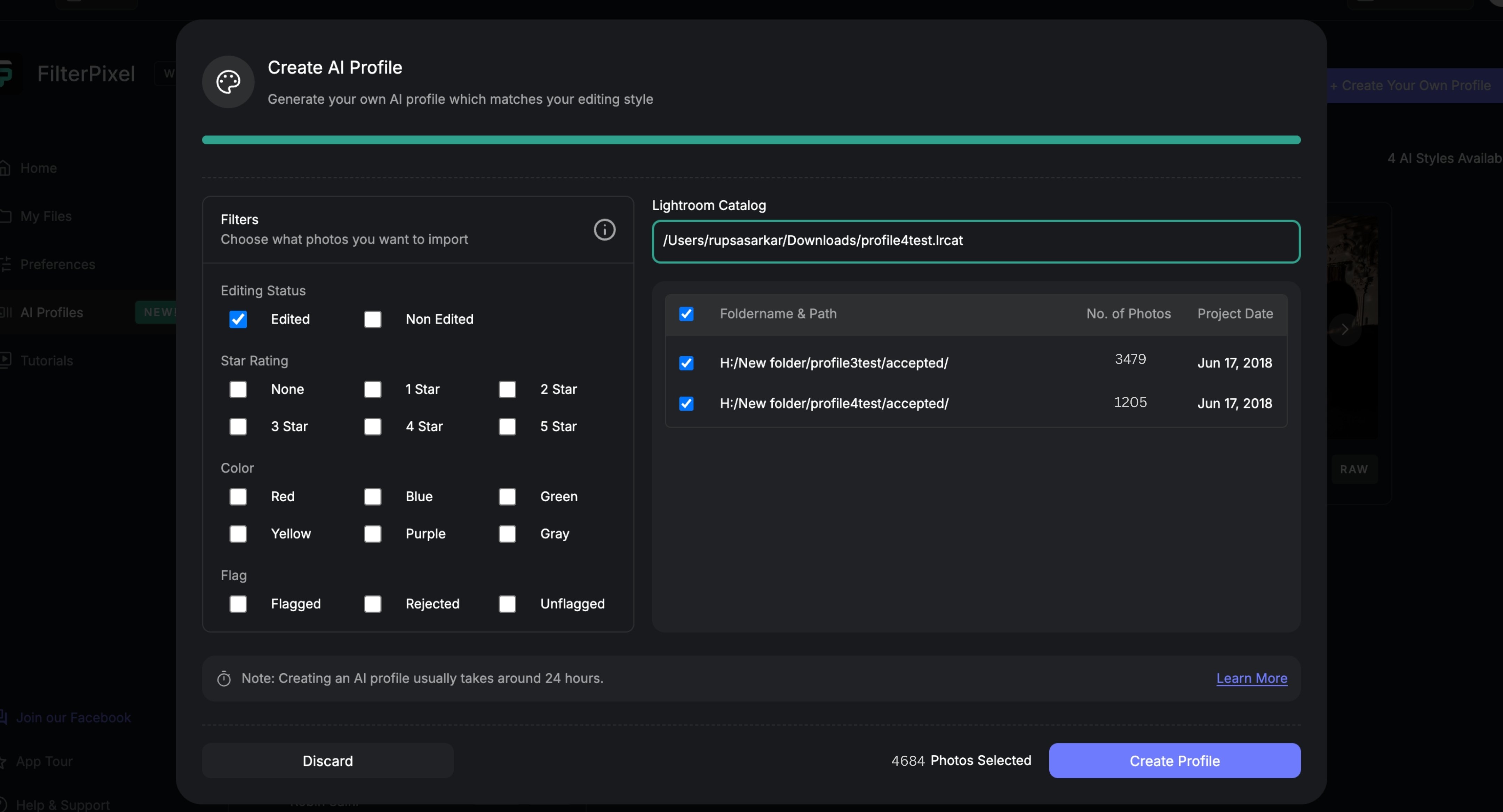Click the Preferences sliders icon

(6, 264)
